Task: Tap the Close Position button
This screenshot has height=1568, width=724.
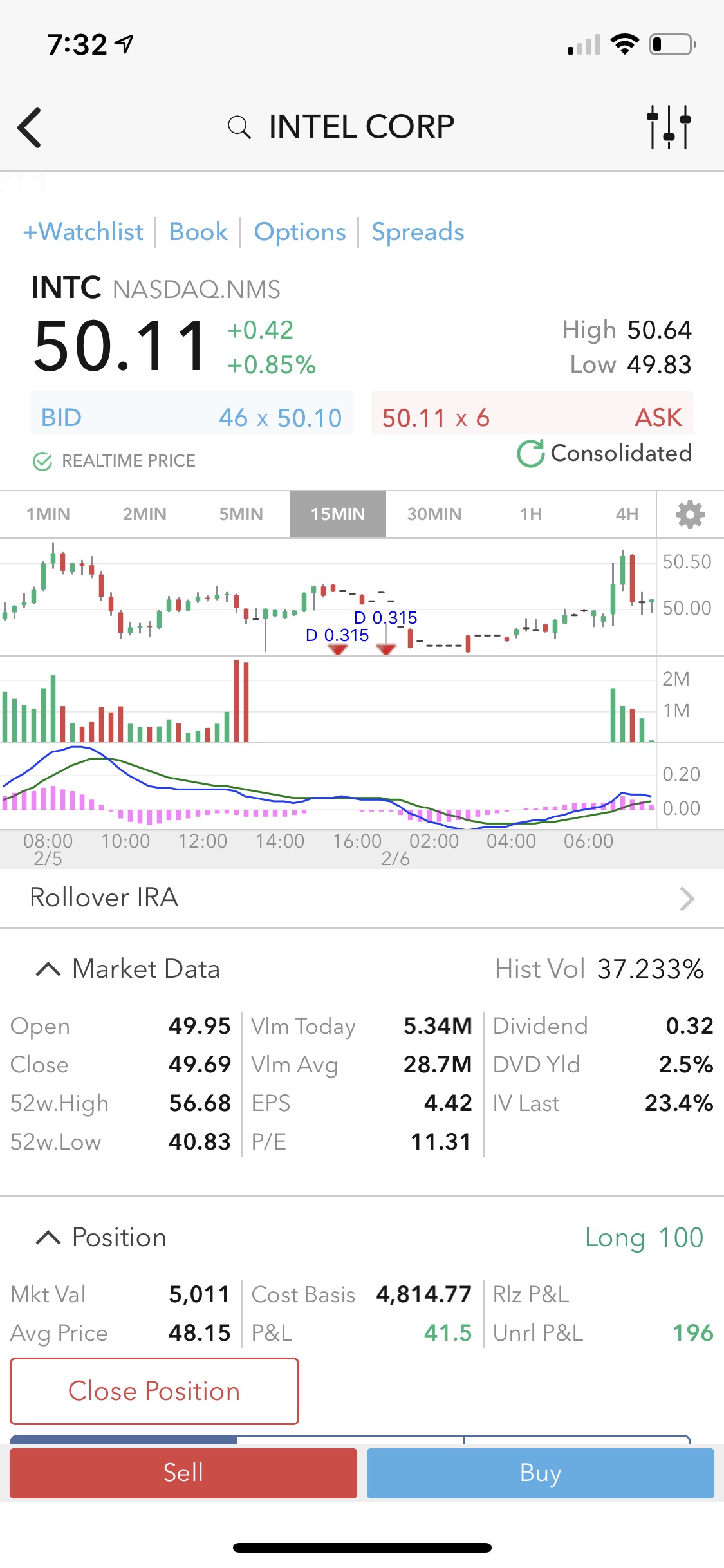Action: pos(154,1392)
